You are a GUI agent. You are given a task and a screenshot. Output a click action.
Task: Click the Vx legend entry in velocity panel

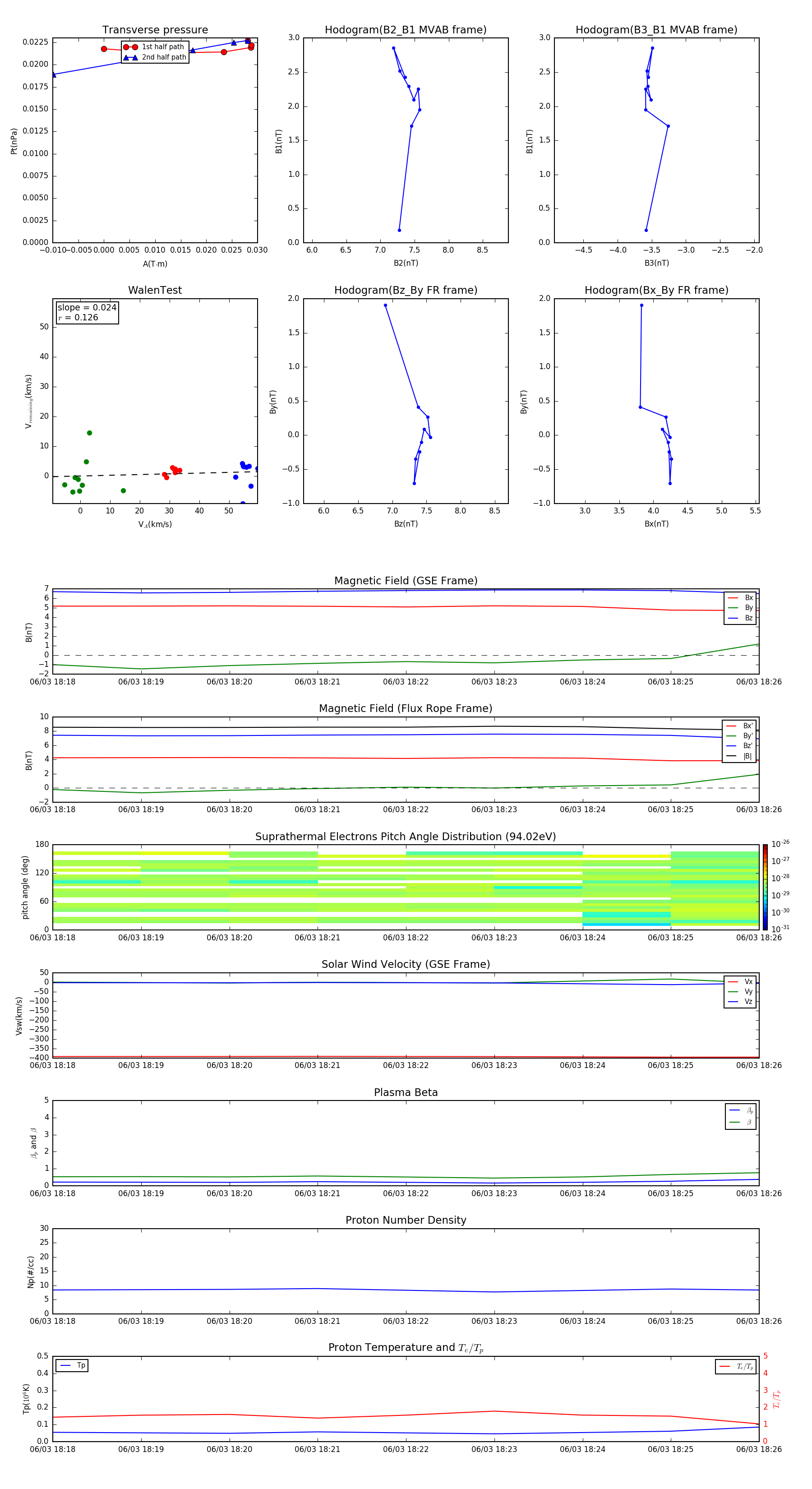(740, 981)
